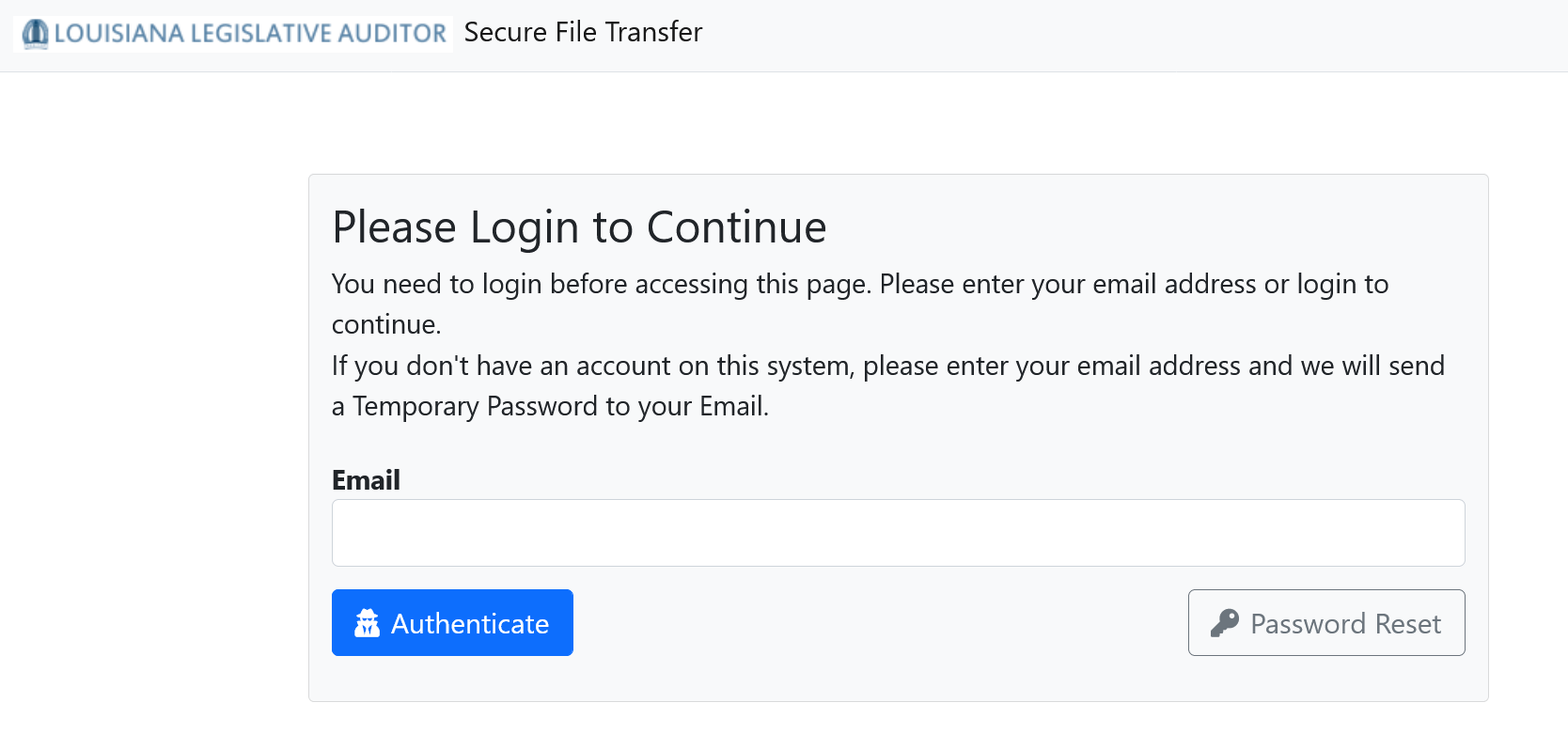
Task: Click the secret agent icon on Authenticate
Action: pos(367,623)
